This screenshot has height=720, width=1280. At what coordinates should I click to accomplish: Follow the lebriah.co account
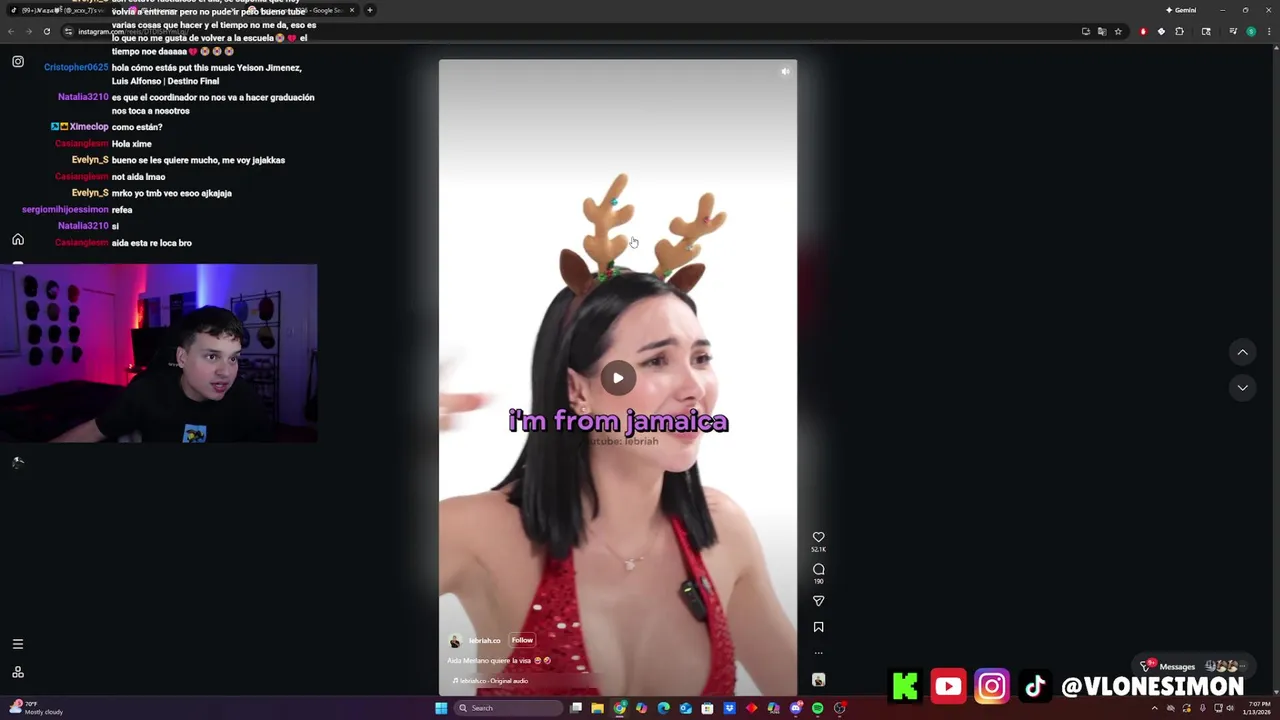click(522, 640)
